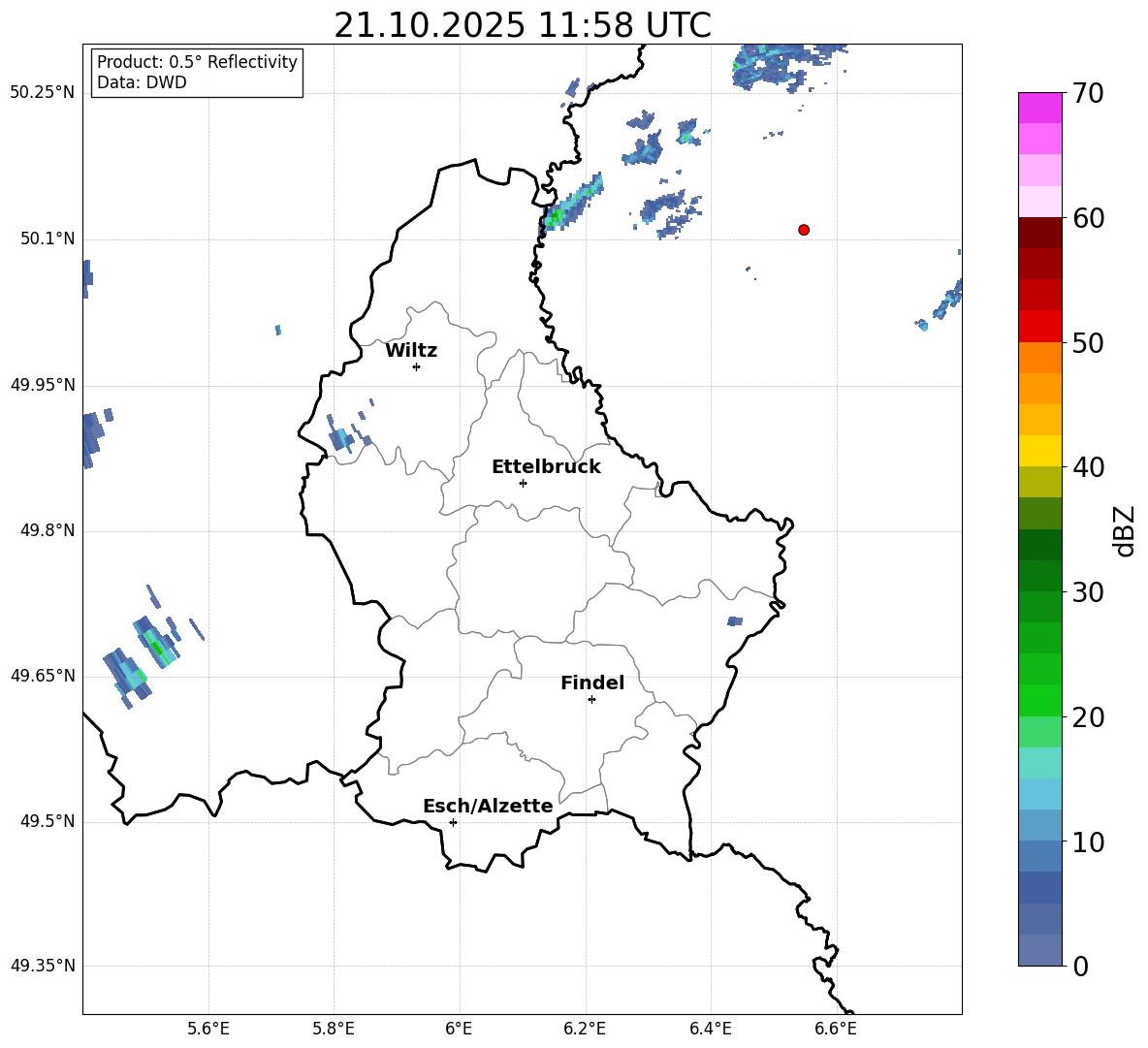Click the Esch/Alzette station cross marker
This screenshot has width=1148, height=1048.
coord(453,822)
